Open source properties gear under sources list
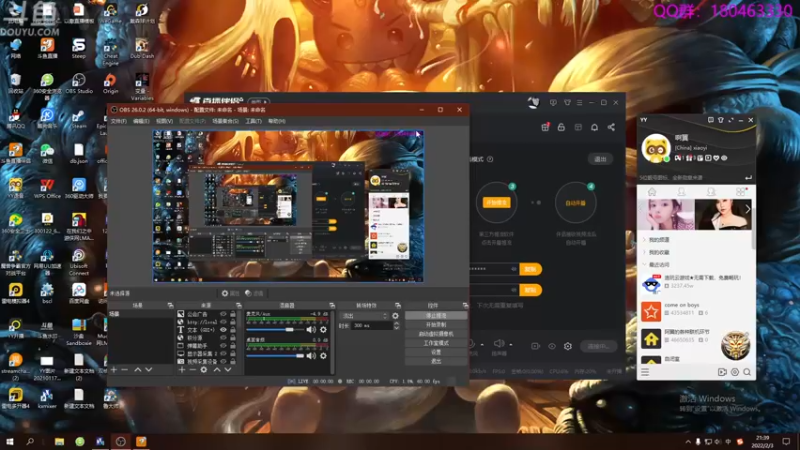This screenshot has height=450, width=800. coord(204,369)
